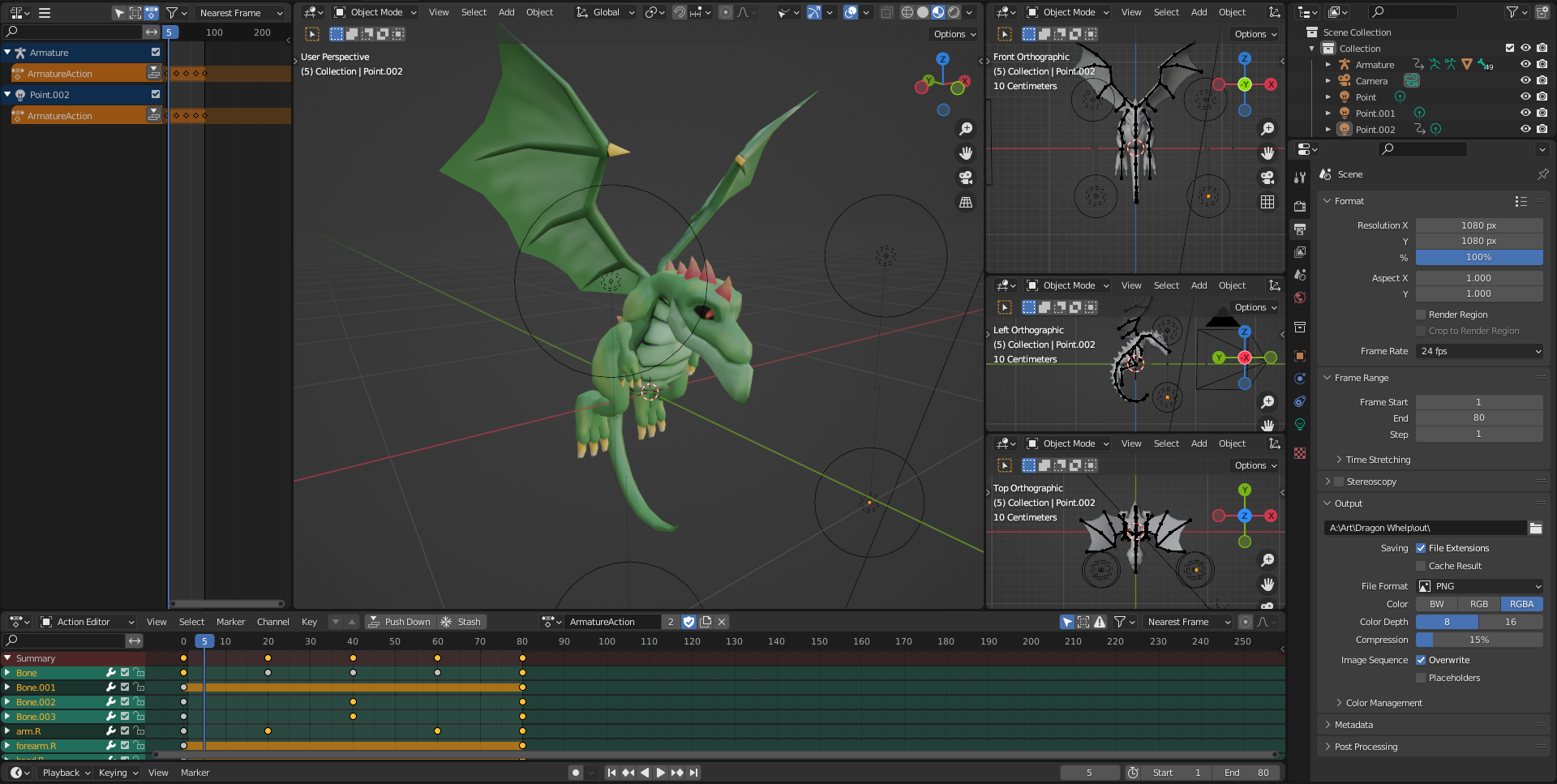Open the Frame Rate 24 fps dropdown
Viewport: 1557px width, 784px height.
(x=1479, y=351)
